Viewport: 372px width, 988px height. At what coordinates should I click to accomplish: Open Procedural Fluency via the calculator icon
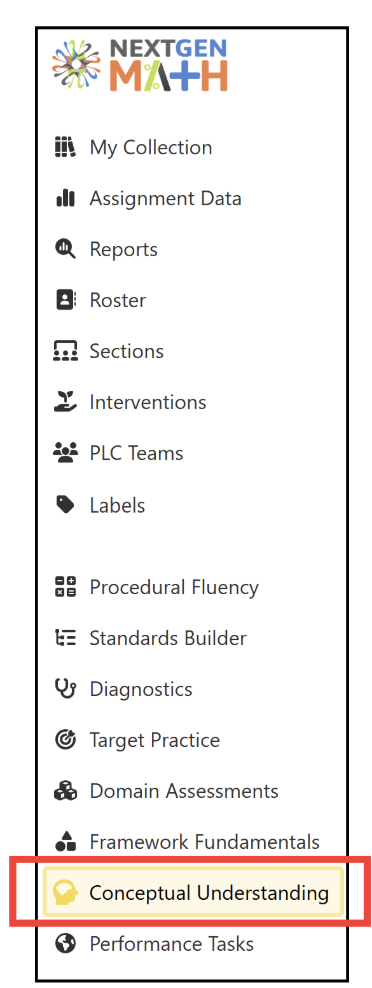click(x=66, y=587)
